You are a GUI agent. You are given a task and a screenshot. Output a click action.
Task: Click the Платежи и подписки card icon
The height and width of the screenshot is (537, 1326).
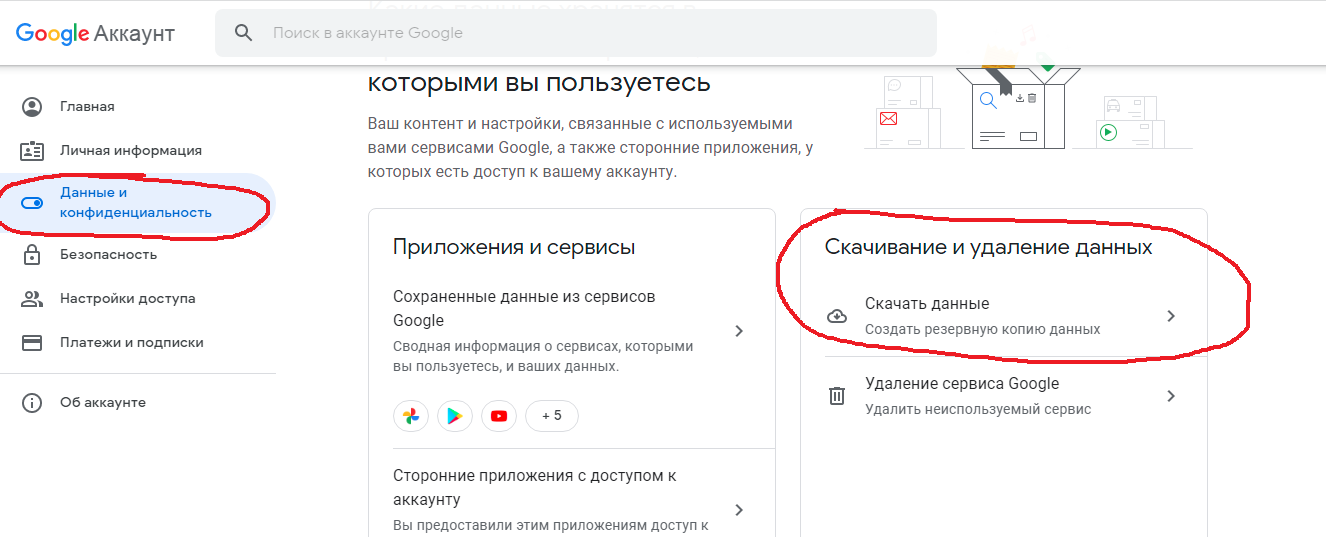pyautogui.click(x=32, y=343)
